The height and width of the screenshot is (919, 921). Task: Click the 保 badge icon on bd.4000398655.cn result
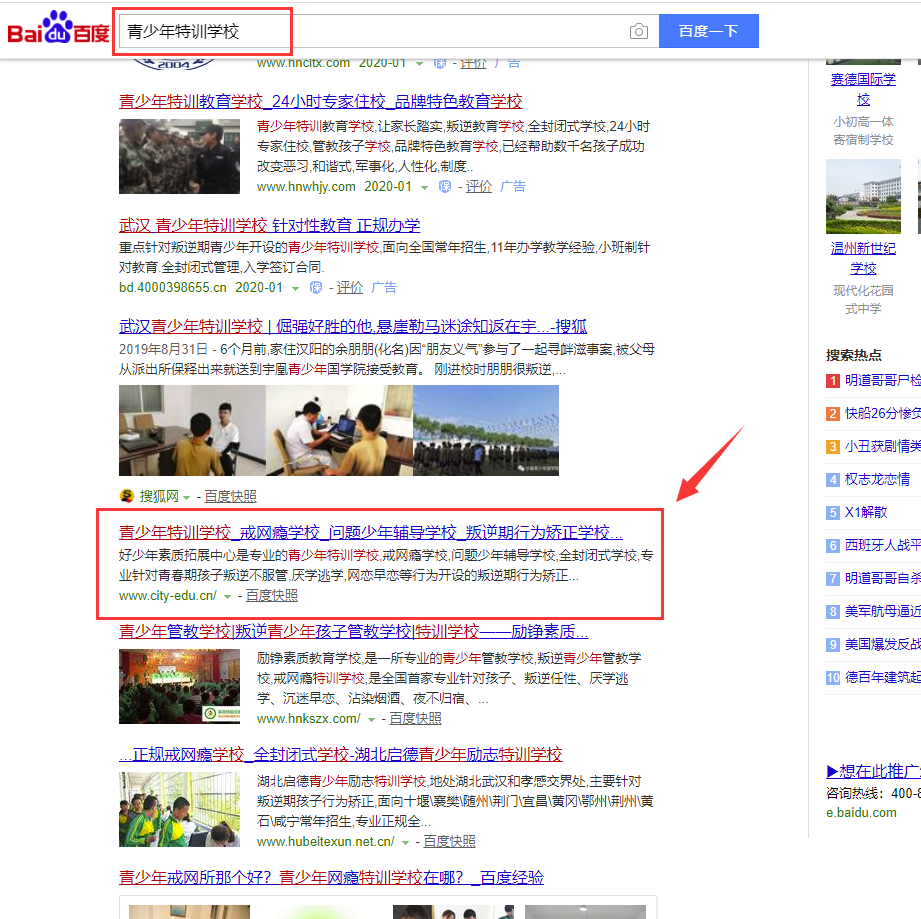coord(316,288)
